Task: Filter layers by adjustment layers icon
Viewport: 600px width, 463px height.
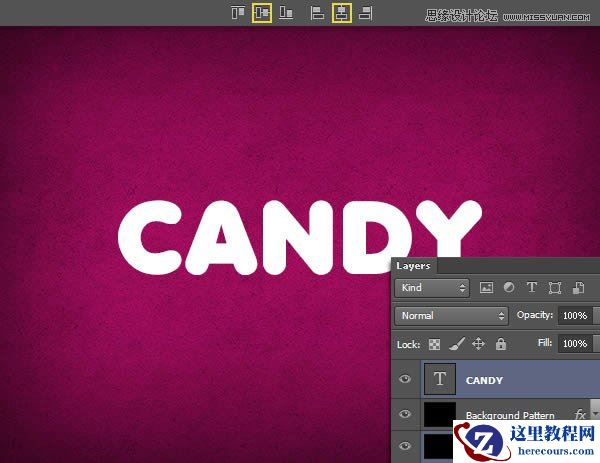Action: (x=509, y=287)
